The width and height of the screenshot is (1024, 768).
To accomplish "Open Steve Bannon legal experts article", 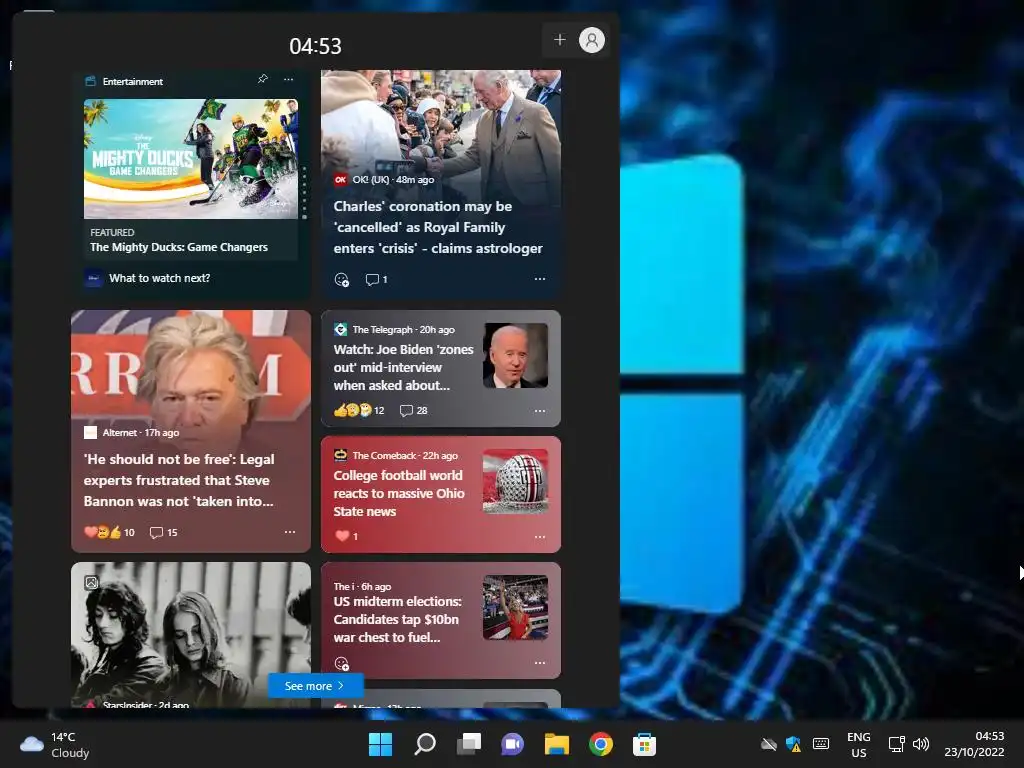I will click(179, 480).
